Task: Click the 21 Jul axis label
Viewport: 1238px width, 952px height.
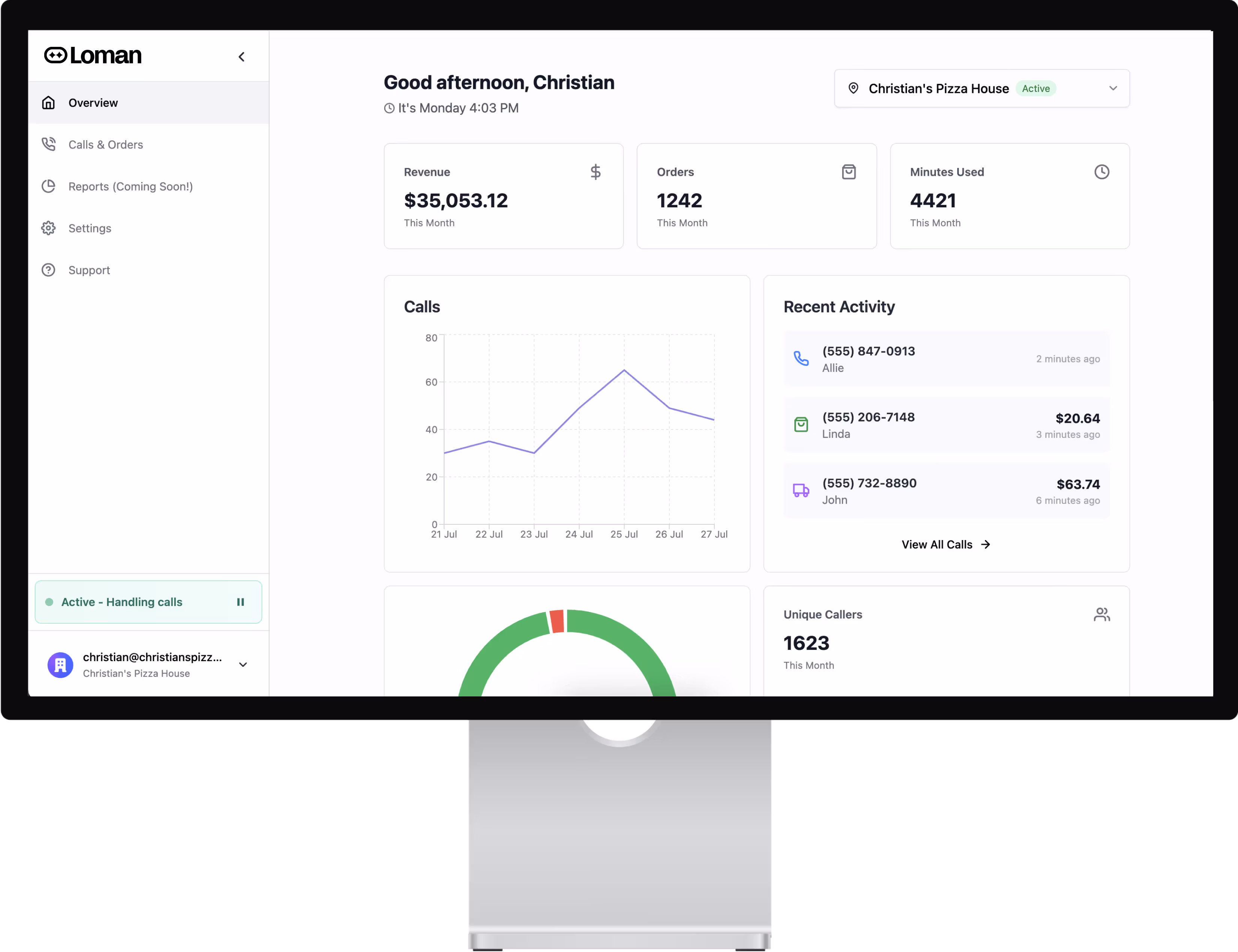Action: point(444,534)
